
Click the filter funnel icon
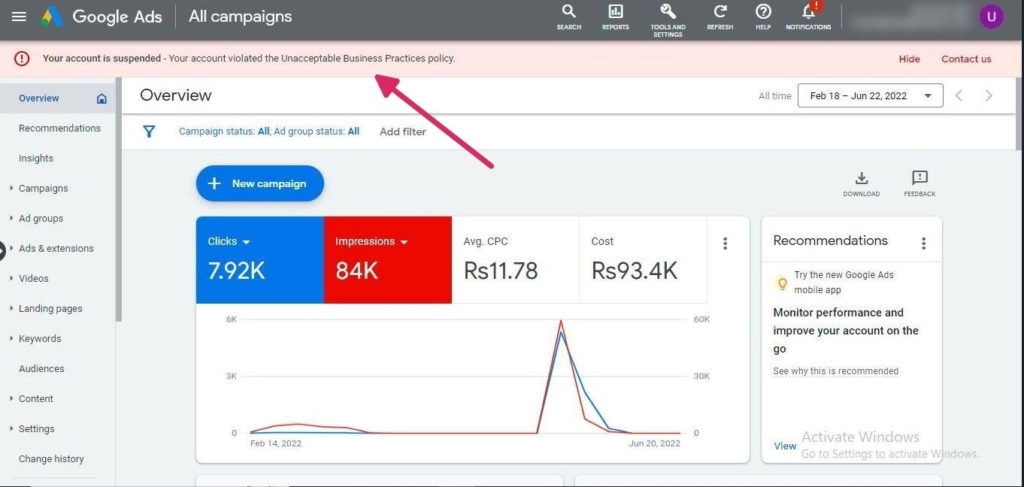click(x=149, y=131)
